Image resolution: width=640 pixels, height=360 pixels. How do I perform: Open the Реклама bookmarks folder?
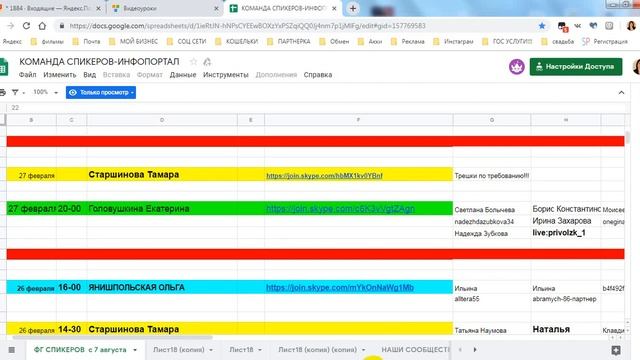pos(407,41)
